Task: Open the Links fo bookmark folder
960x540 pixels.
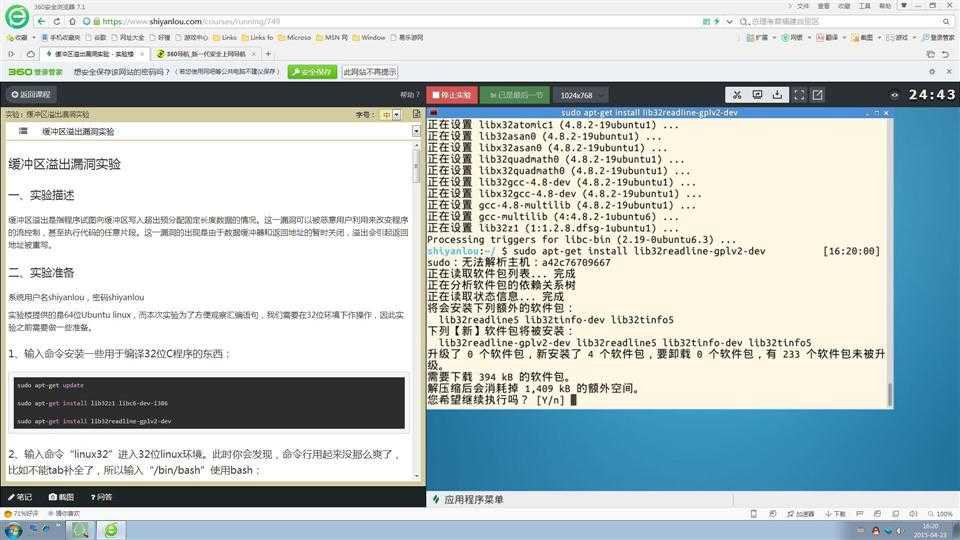Action: pyautogui.click(x=257, y=37)
